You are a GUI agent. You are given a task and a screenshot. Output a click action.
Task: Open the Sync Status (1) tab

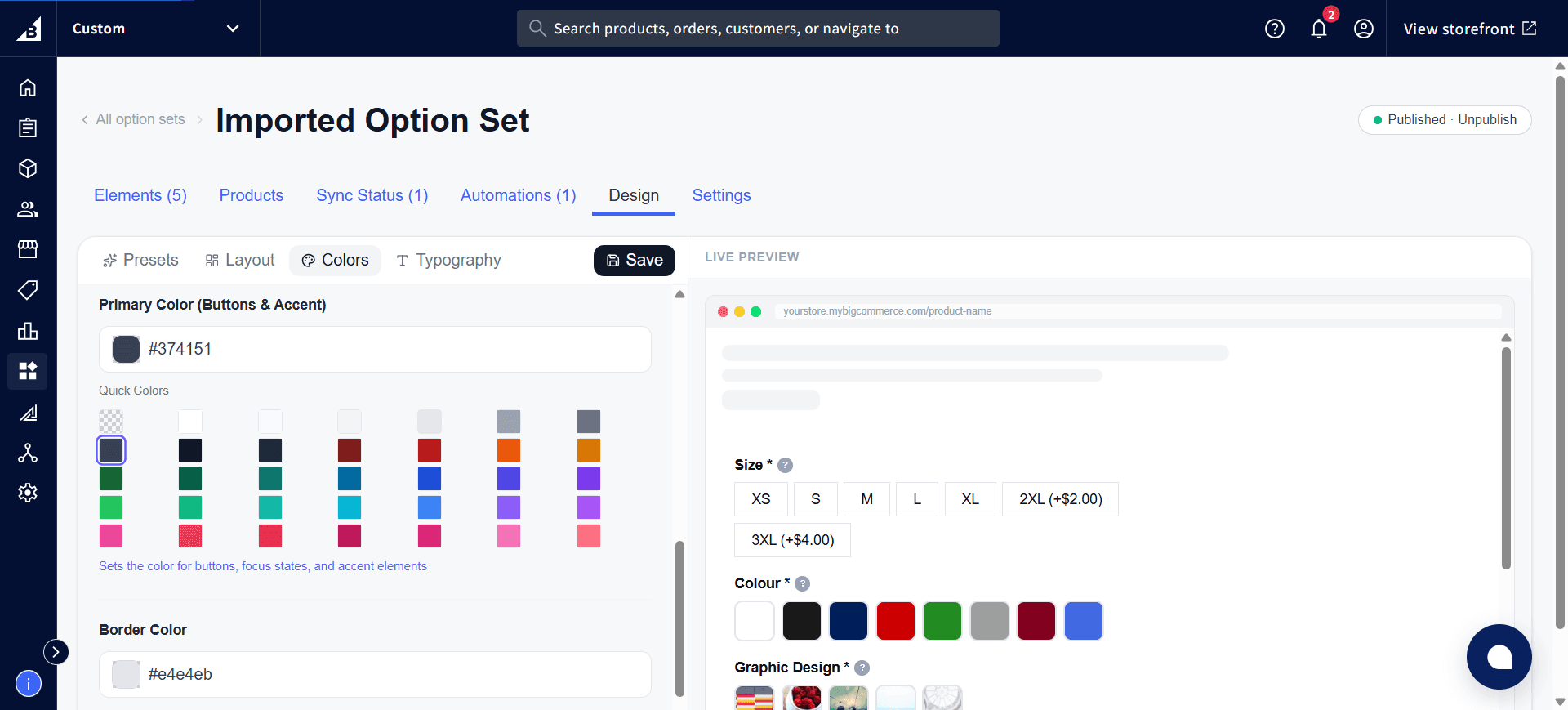(x=372, y=195)
